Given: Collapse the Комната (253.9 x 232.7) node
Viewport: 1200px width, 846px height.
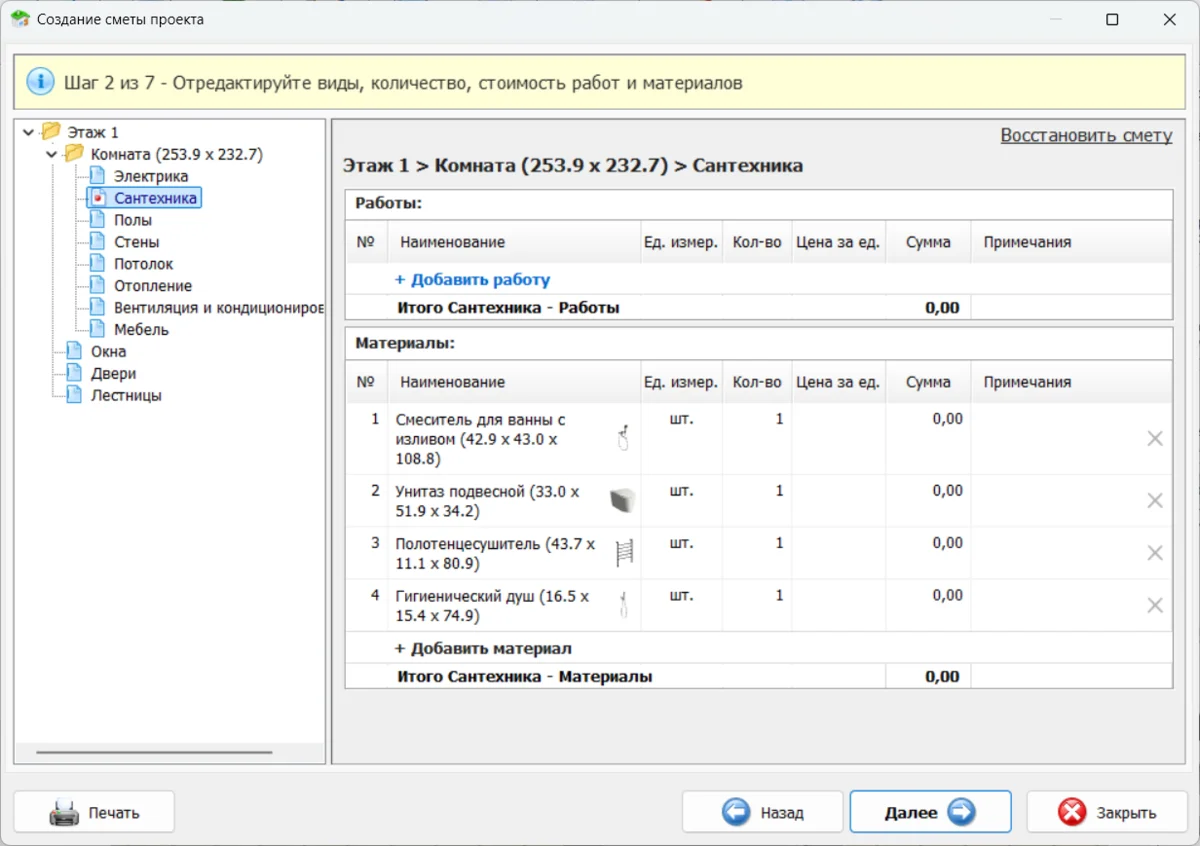Looking at the screenshot, I should 51,154.
